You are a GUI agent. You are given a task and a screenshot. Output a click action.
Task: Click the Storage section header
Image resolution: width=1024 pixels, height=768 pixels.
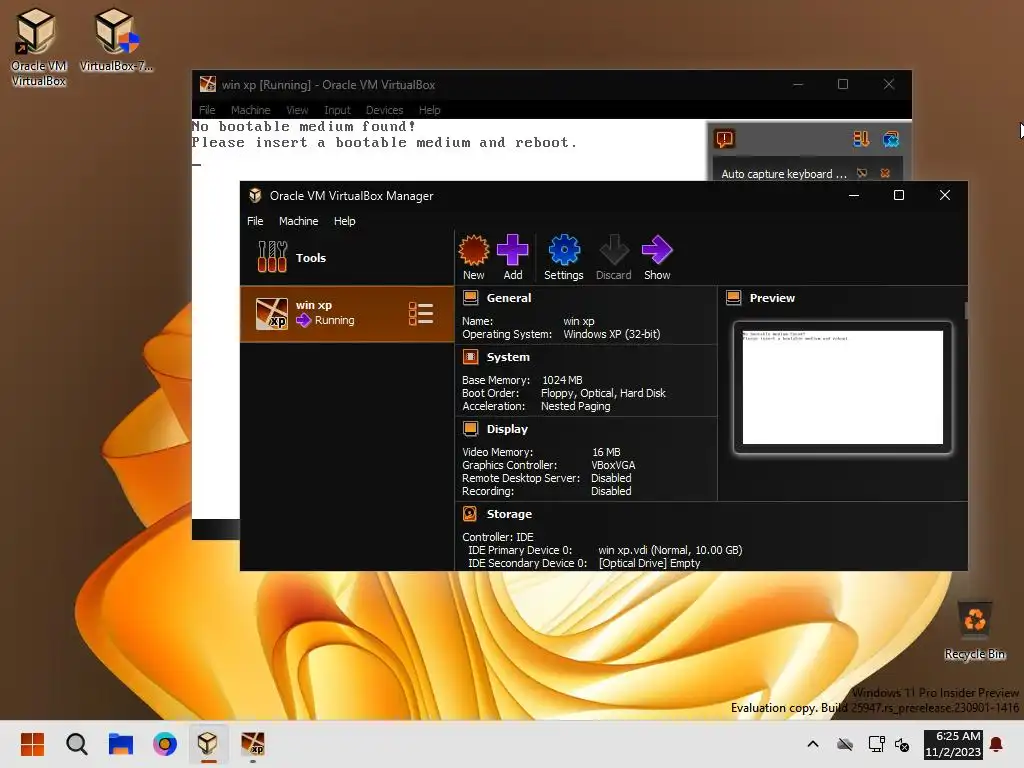(509, 514)
